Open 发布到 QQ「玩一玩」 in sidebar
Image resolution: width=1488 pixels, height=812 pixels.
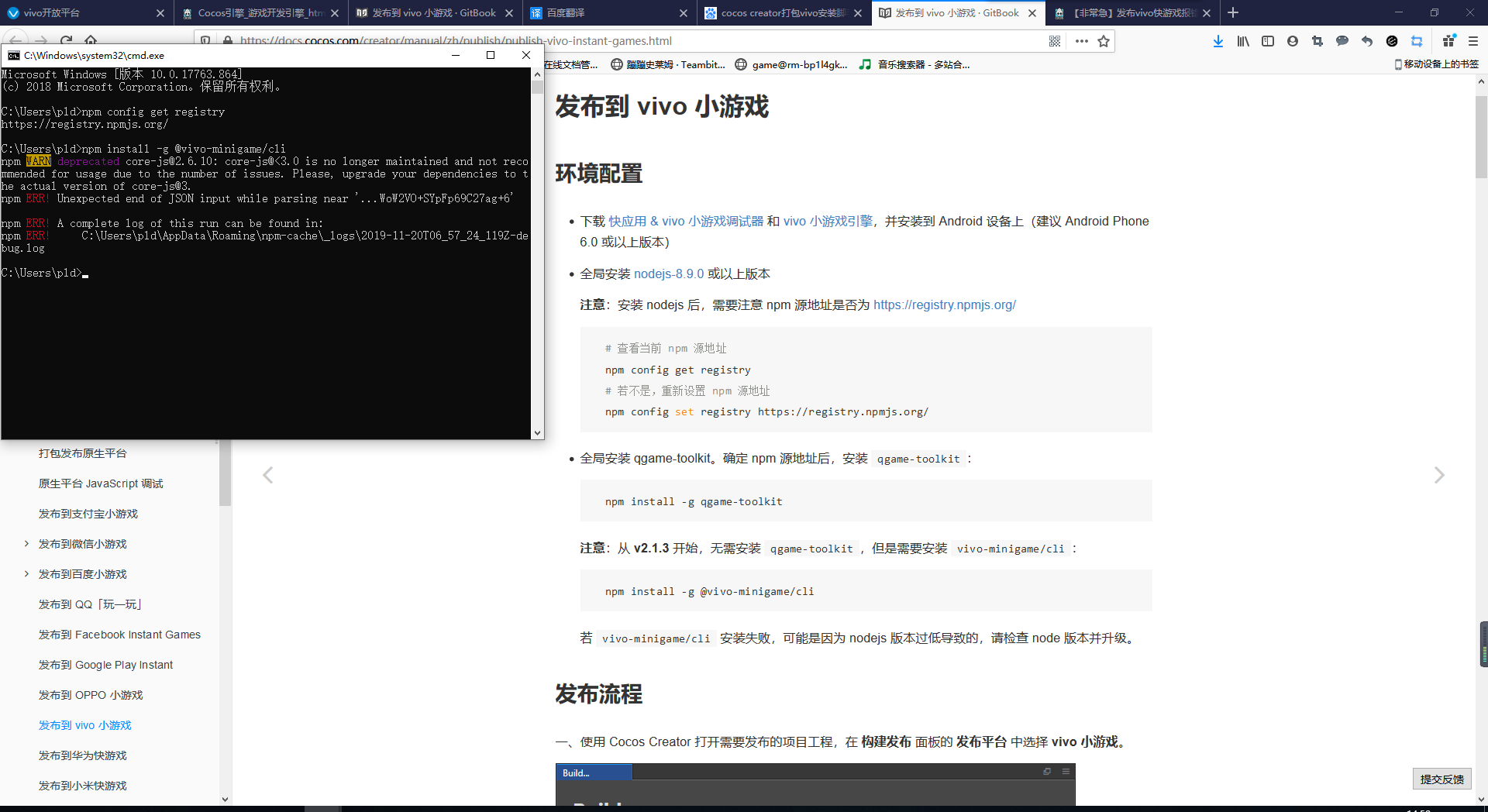[90, 604]
